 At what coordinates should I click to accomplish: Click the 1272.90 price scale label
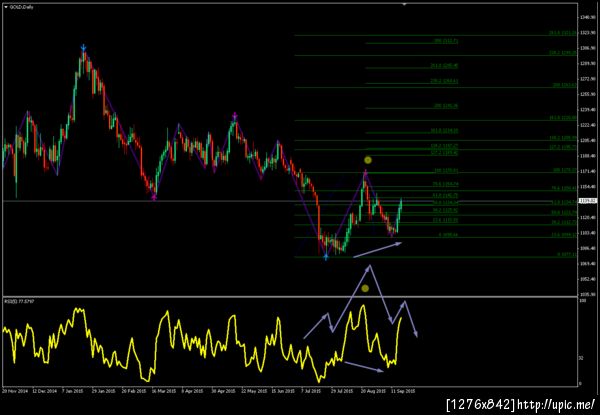[586, 79]
